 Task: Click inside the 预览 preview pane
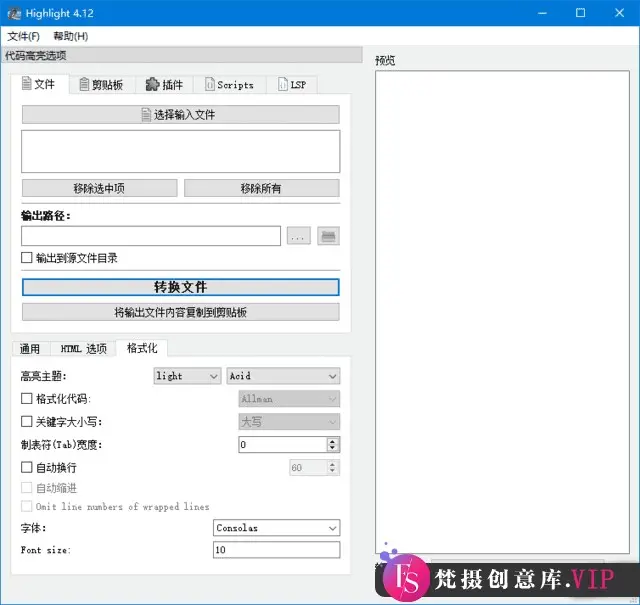[x=502, y=312]
